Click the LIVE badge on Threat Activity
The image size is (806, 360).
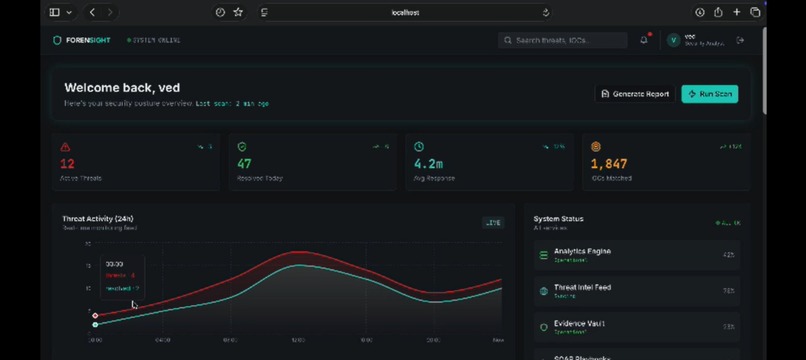point(493,223)
